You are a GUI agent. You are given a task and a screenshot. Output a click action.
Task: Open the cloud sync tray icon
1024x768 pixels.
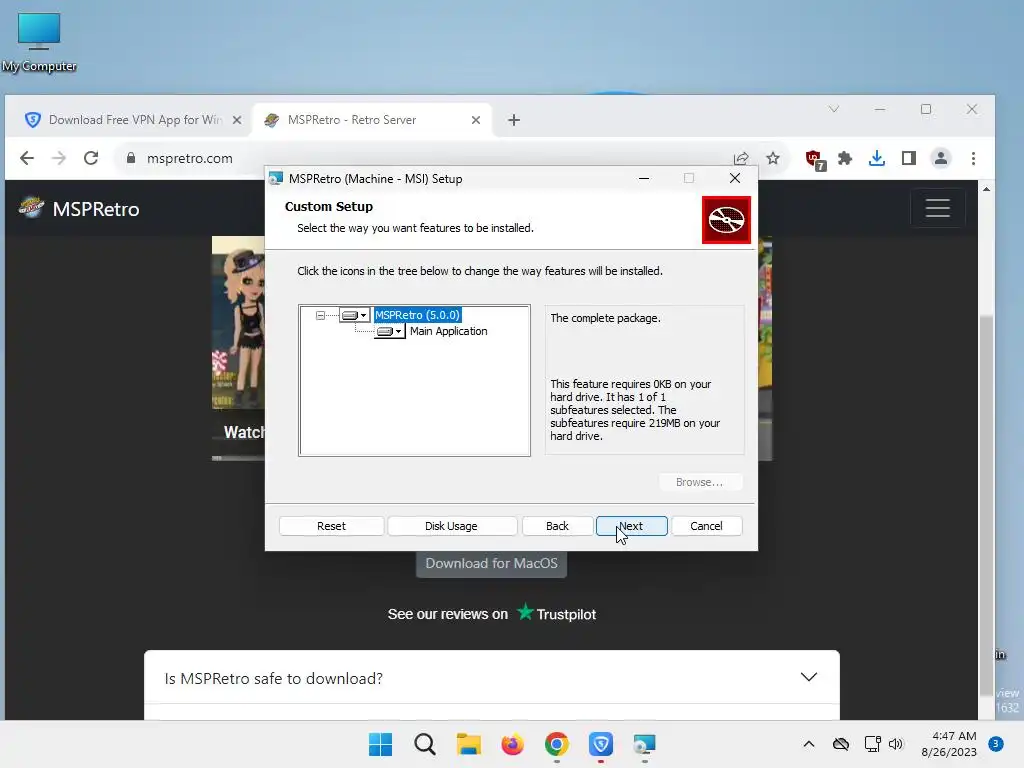coord(840,744)
